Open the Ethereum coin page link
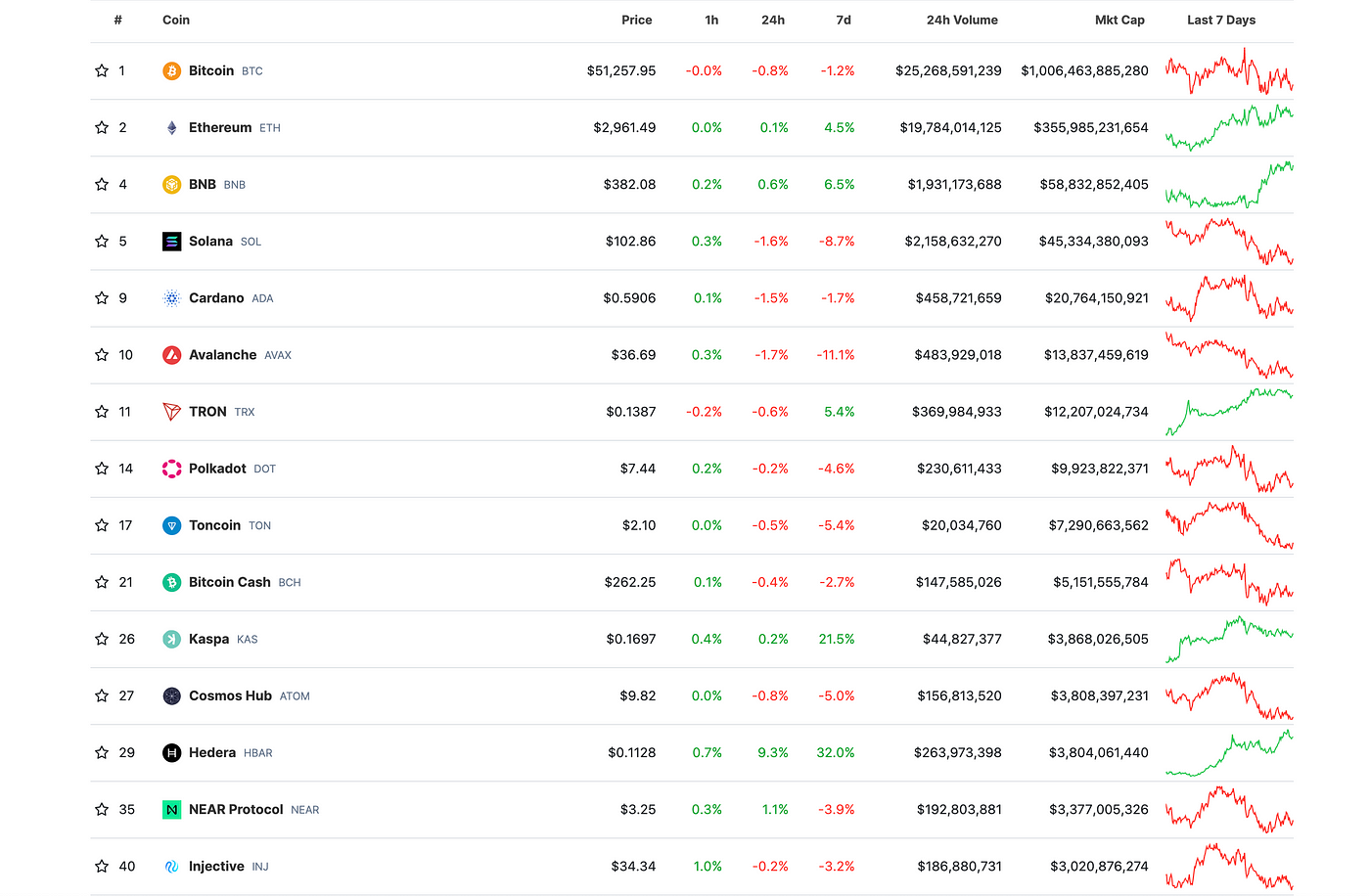Image resolution: width=1370 pixels, height=896 pixels. coord(220,127)
